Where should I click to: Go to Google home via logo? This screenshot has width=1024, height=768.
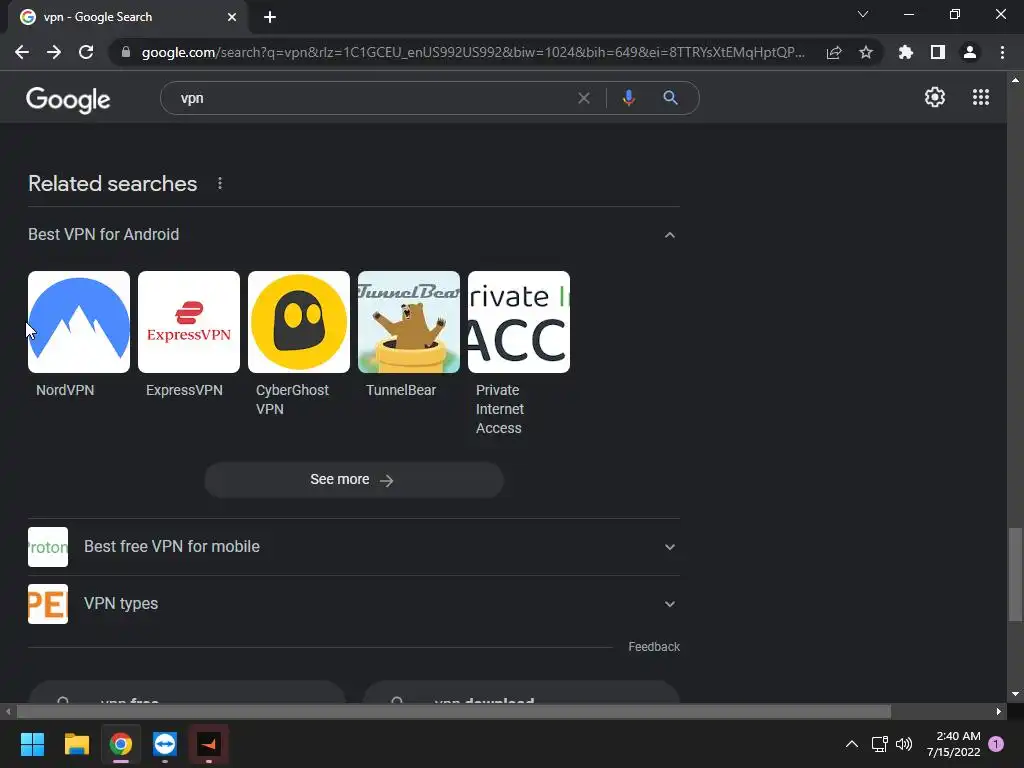pos(68,100)
